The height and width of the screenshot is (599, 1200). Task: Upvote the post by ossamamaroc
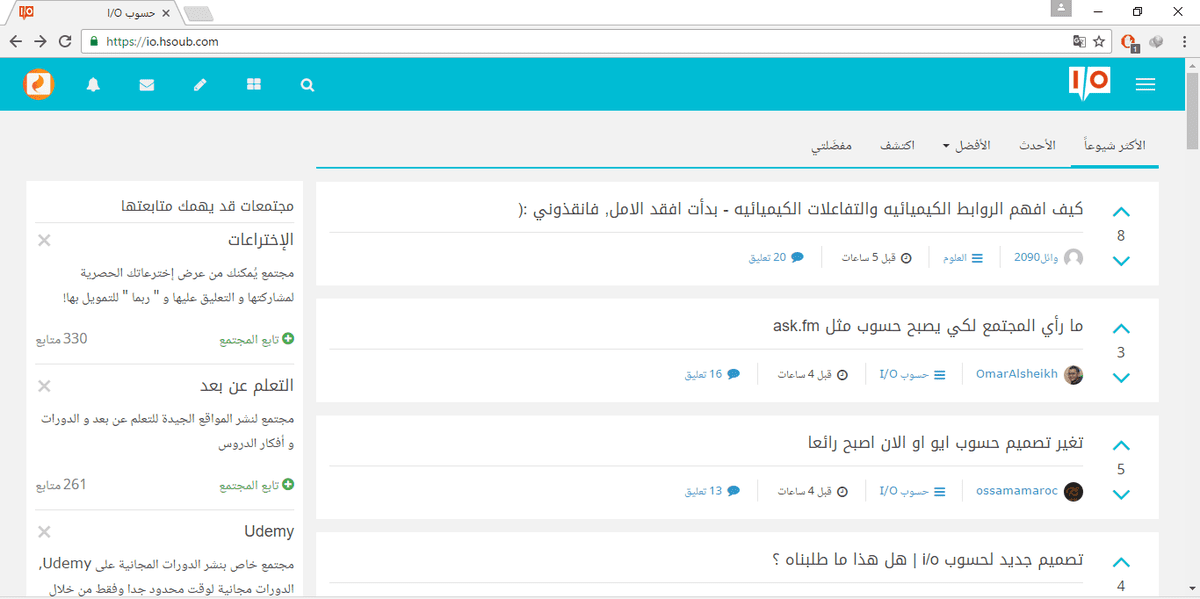(x=1121, y=446)
